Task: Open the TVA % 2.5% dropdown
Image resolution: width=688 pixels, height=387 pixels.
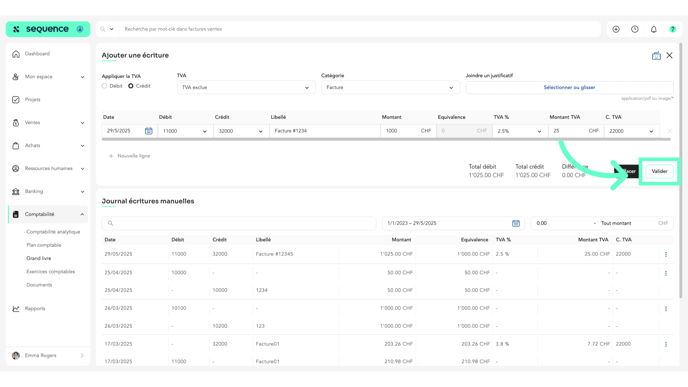Action: [520, 131]
